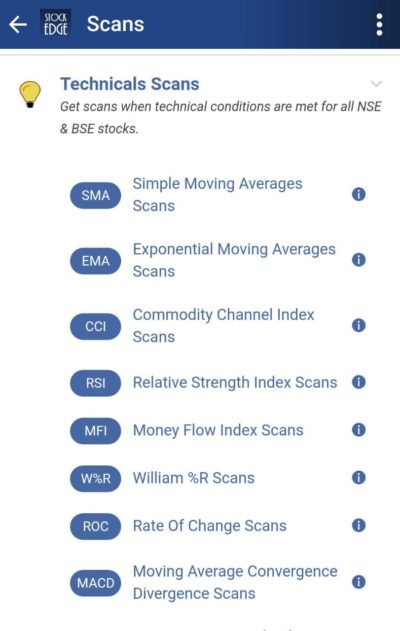Select the EMA badge
The height and width of the screenshot is (631, 400).
pos(95,261)
